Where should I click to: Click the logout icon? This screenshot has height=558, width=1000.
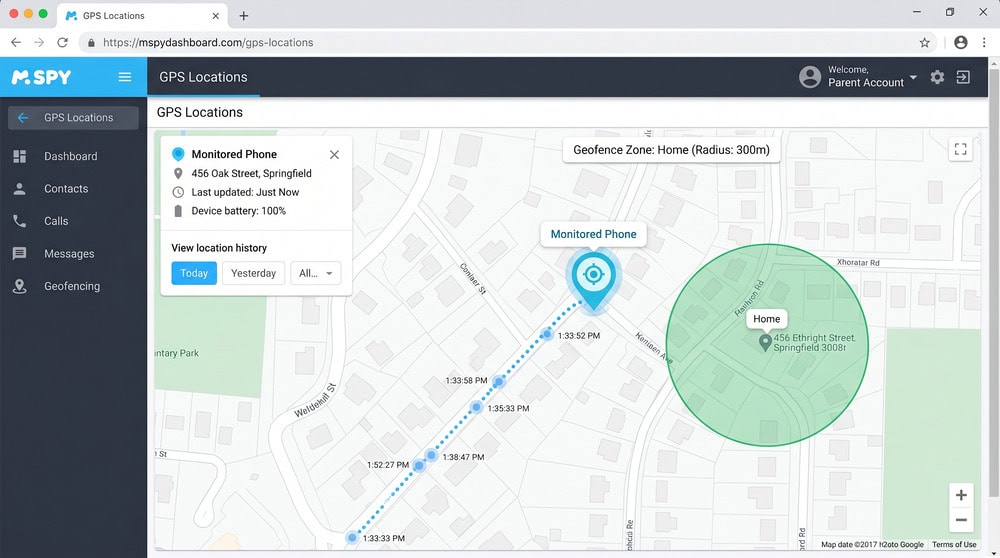(x=963, y=77)
